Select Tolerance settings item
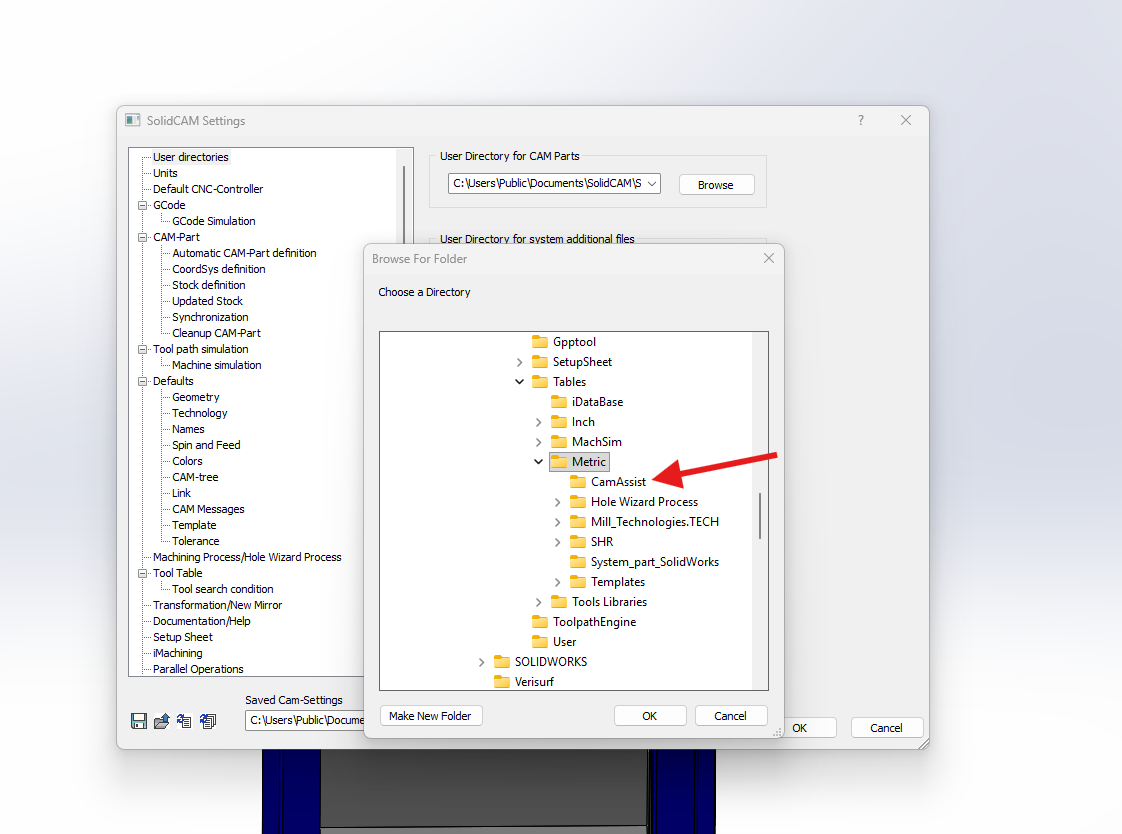The height and width of the screenshot is (834, 1122). click(195, 541)
